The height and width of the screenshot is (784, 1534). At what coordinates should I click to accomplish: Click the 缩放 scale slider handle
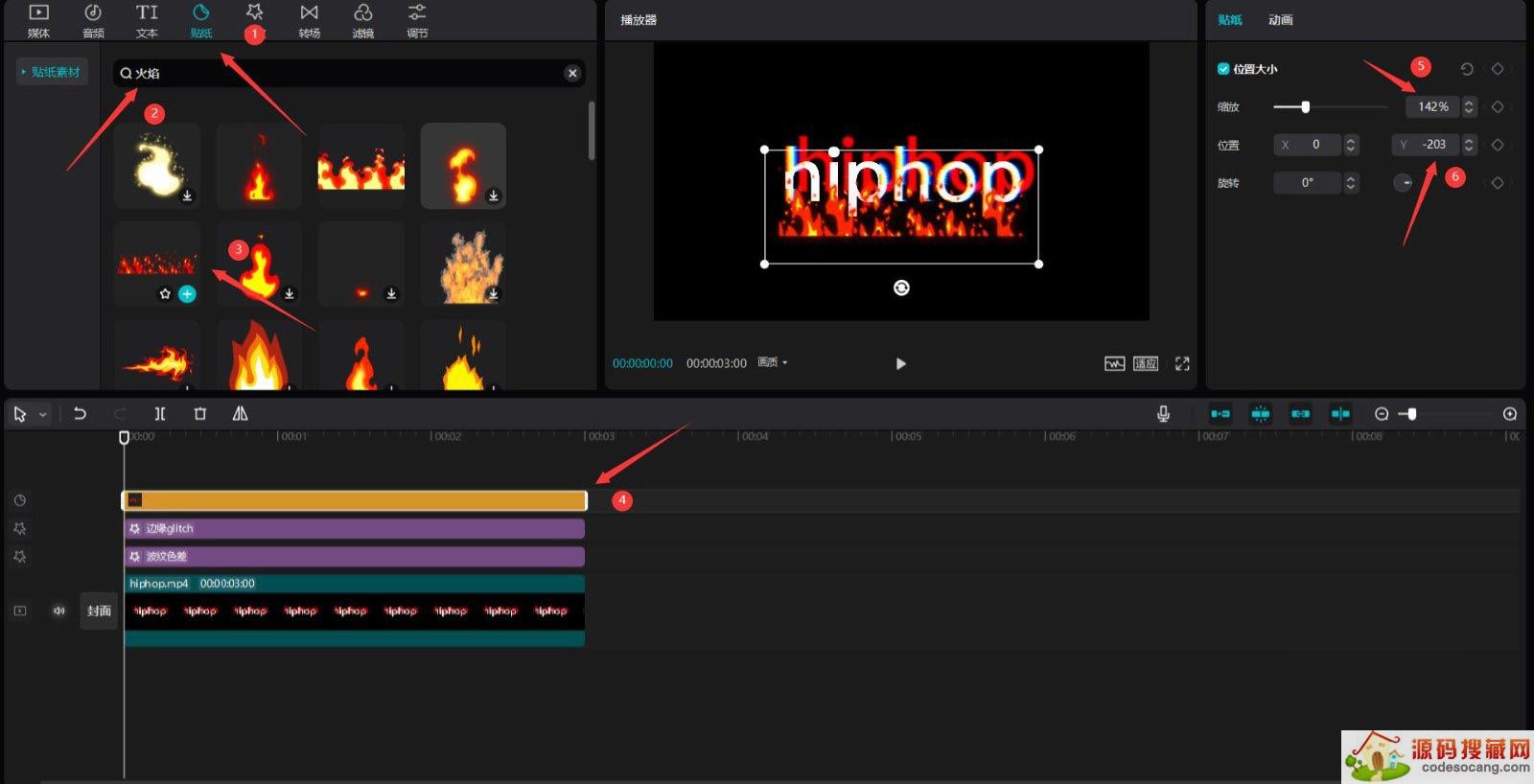(1305, 107)
